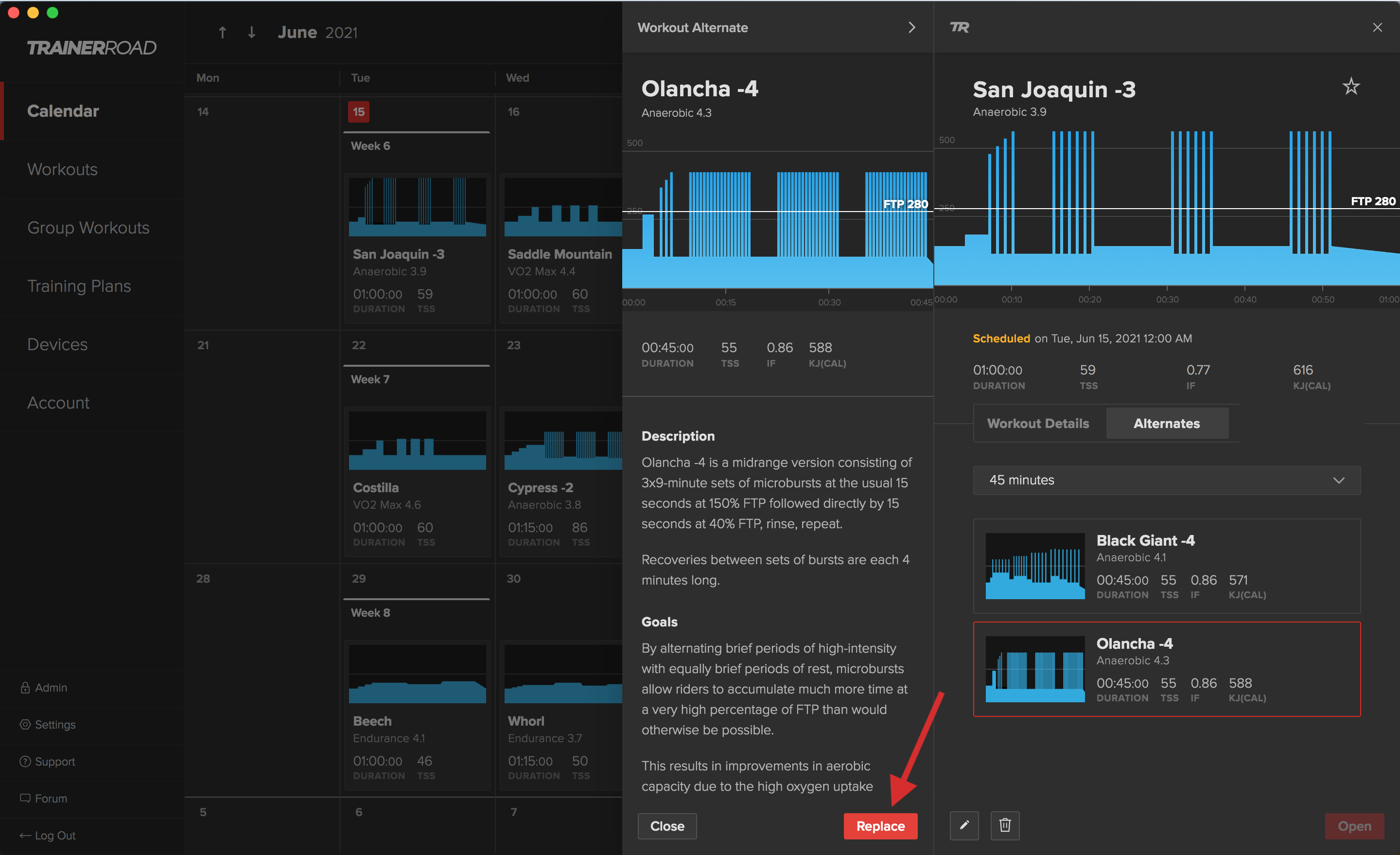
Task: Close the San Joaquin -3 workout panel
Action: (x=1377, y=27)
